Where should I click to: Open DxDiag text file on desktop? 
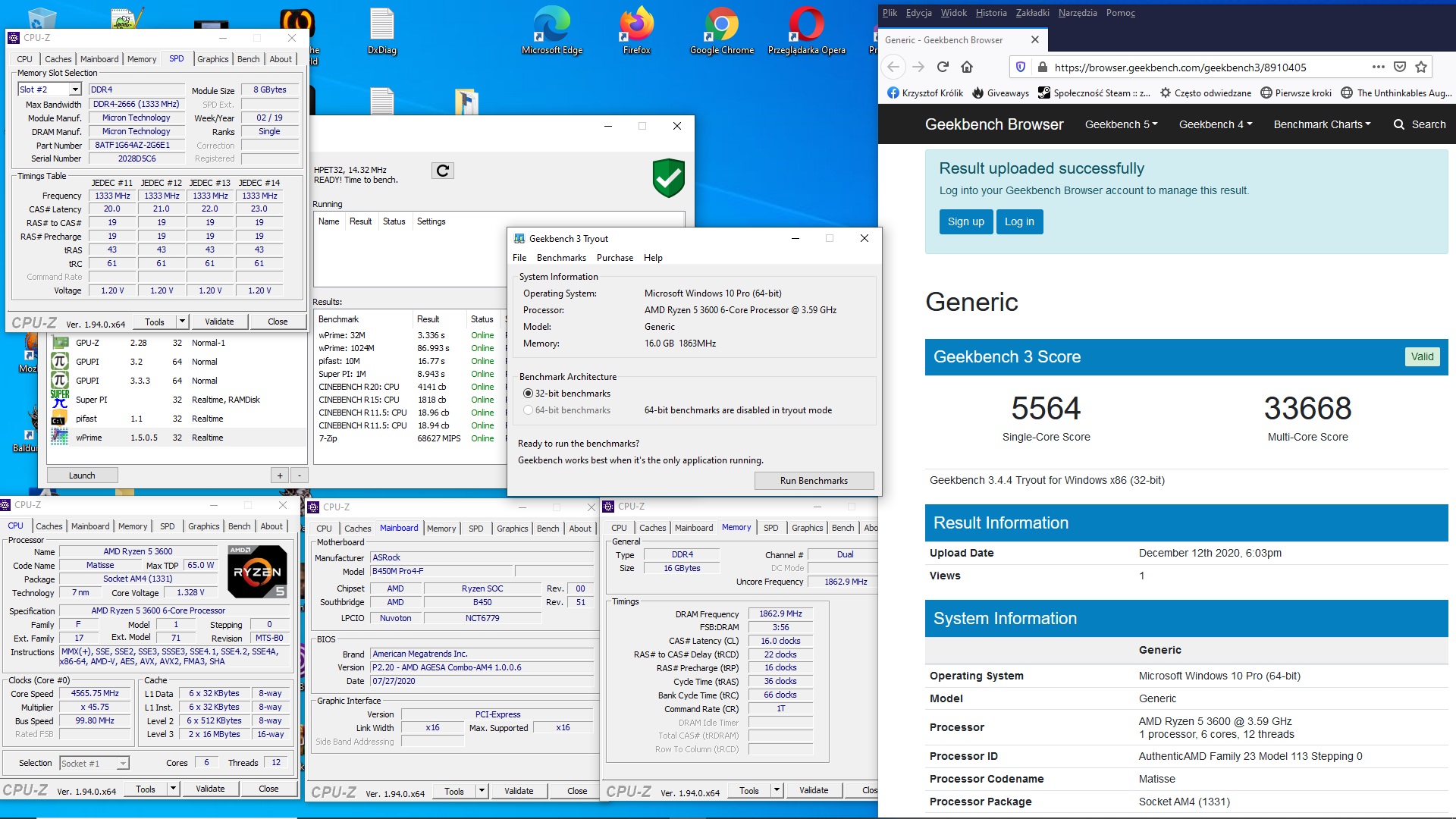click(381, 30)
